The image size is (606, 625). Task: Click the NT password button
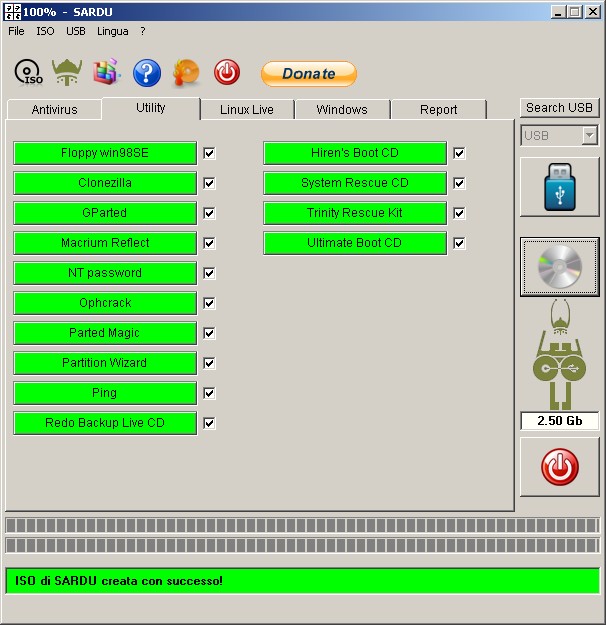(x=105, y=273)
